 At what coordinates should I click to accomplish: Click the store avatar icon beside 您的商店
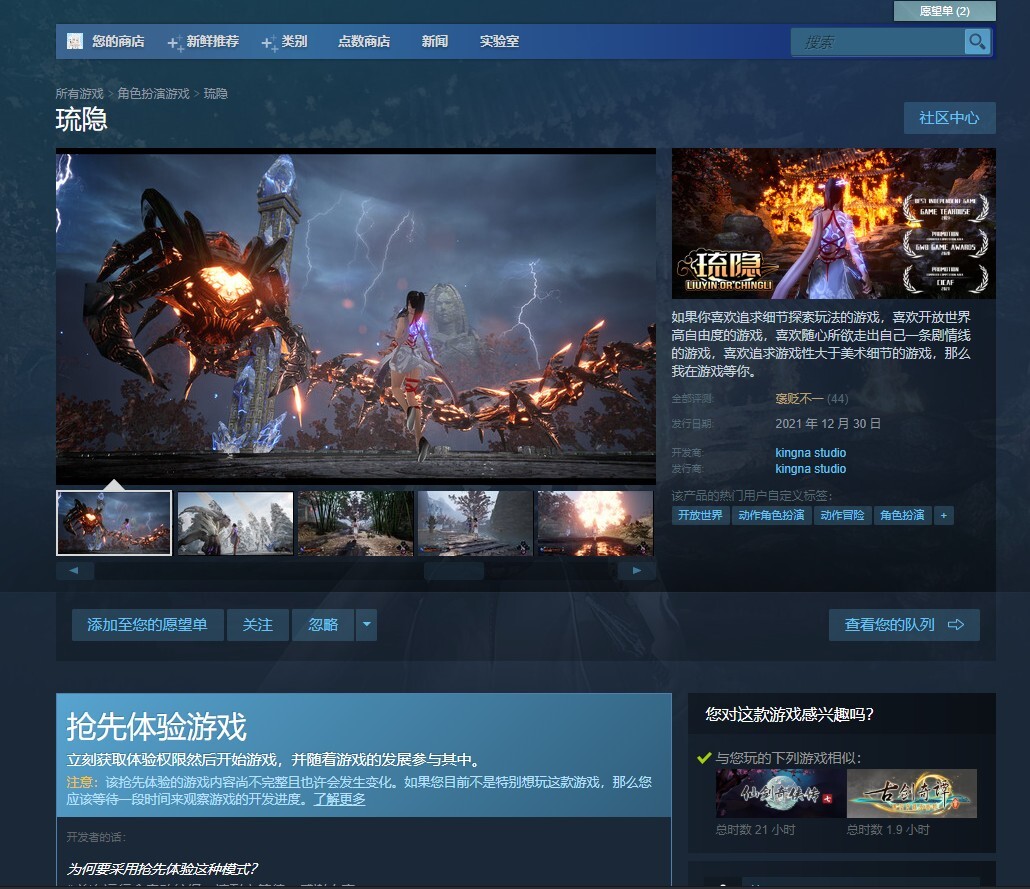click(x=75, y=41)
